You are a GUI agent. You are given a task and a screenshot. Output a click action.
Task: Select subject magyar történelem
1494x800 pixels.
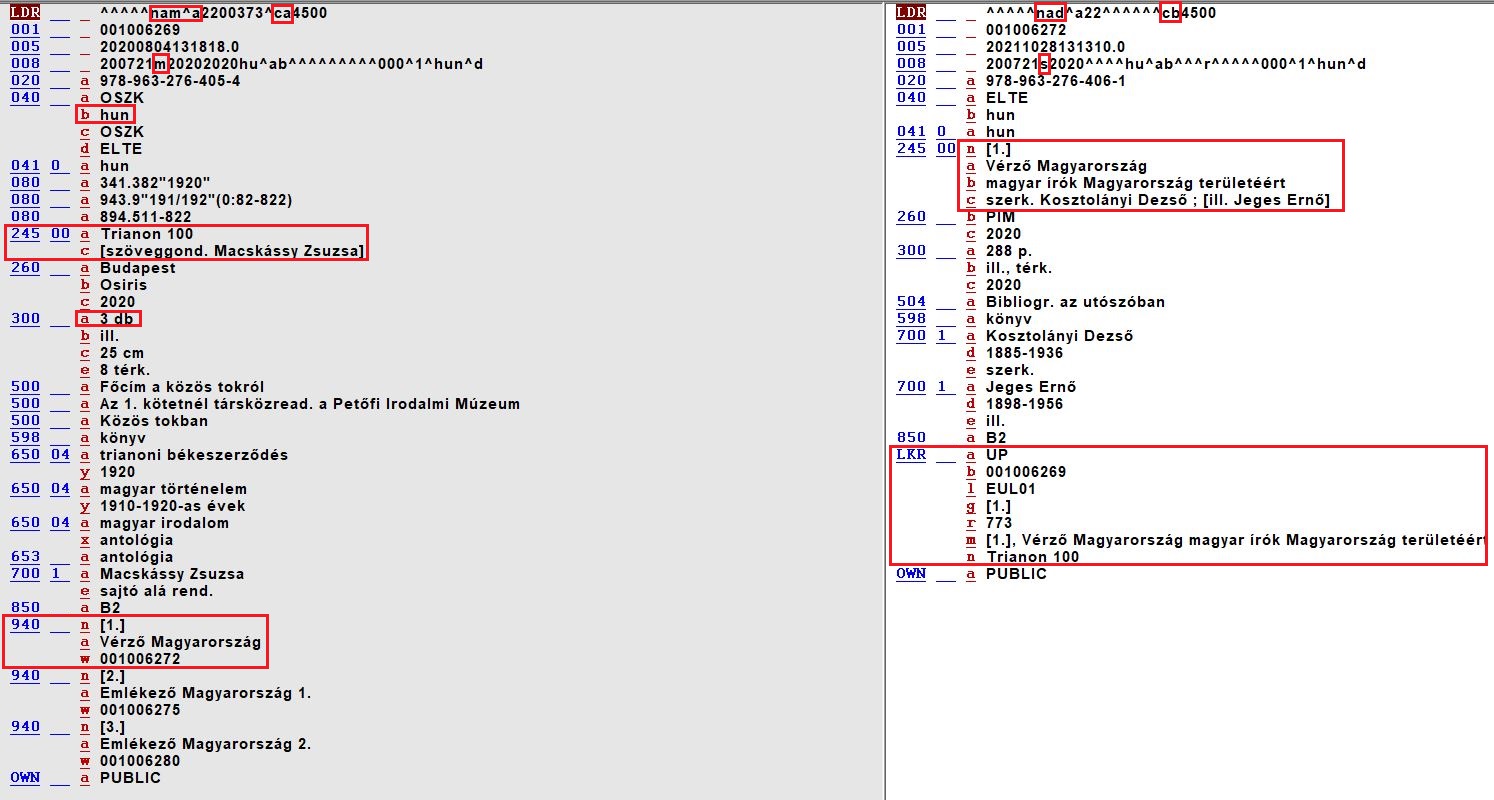[x=173, y=489]
